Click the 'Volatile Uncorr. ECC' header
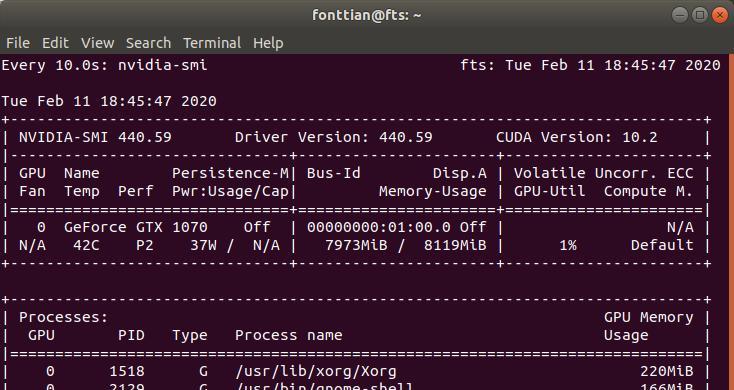 pyautogui.click(x=603, y=173)
